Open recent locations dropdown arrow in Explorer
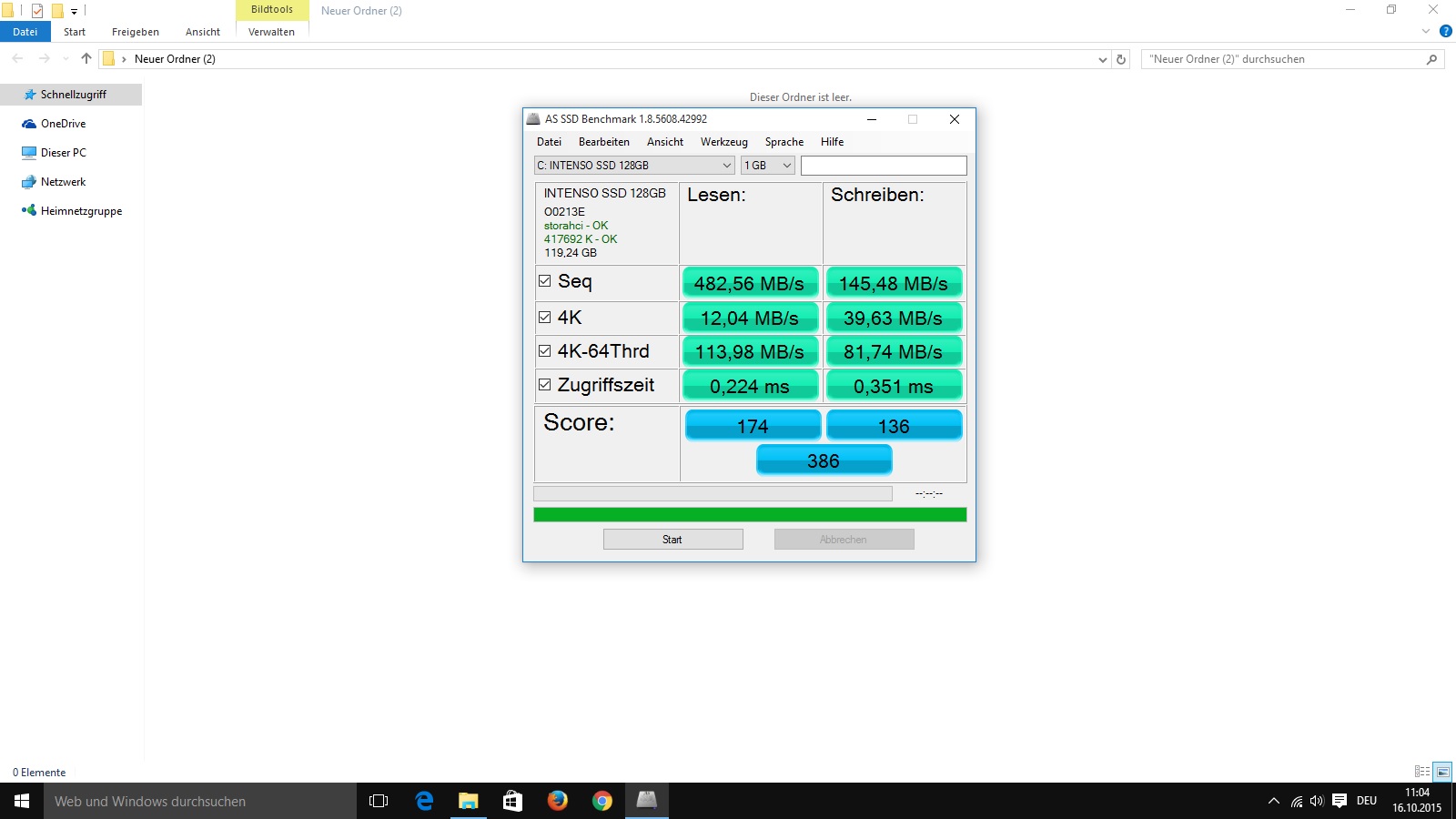Image resolution: width=1456 pixels, height=819 pixels. coord(66,59)
